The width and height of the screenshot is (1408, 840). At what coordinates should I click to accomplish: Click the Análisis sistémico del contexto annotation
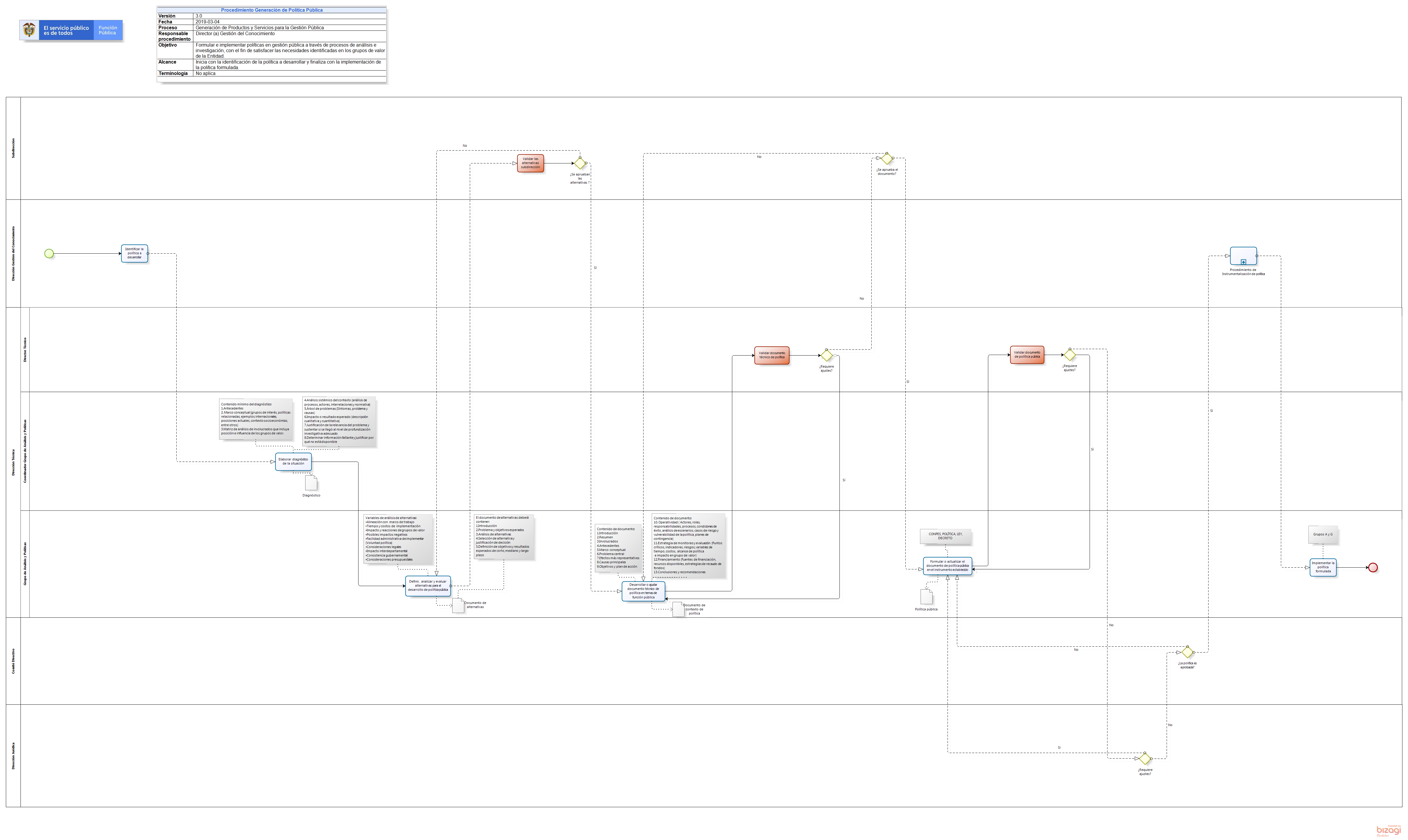click(338, 421)
